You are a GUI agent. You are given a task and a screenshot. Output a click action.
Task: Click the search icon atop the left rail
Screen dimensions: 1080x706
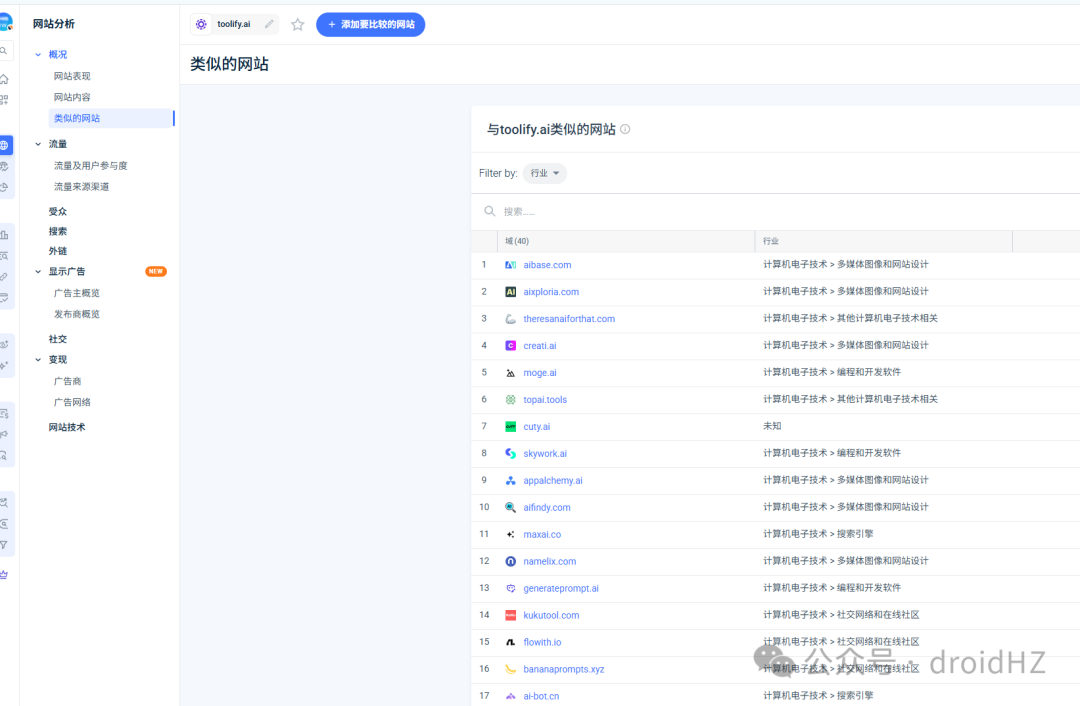4,51
